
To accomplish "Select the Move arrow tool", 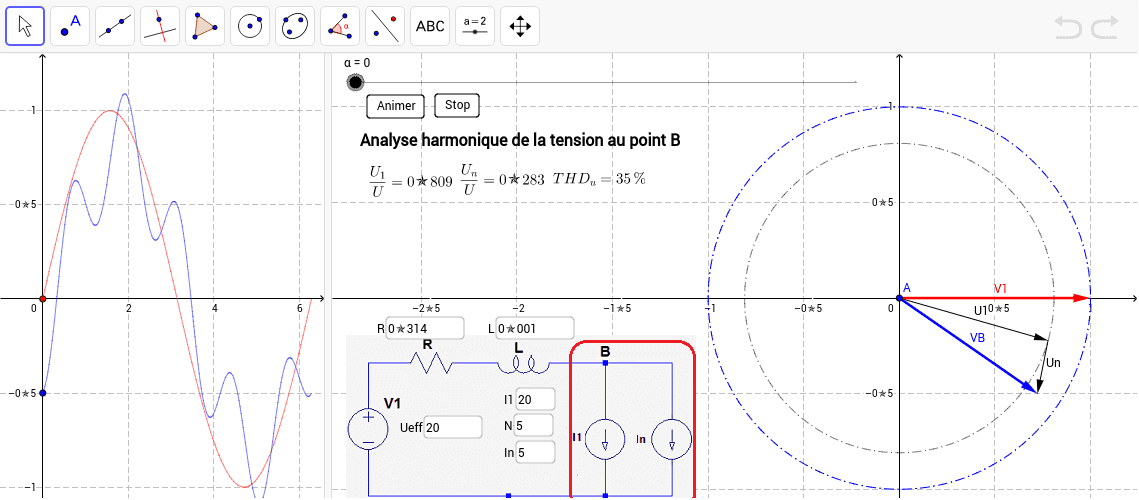I will pyautogui.click(x=25, y=26).
